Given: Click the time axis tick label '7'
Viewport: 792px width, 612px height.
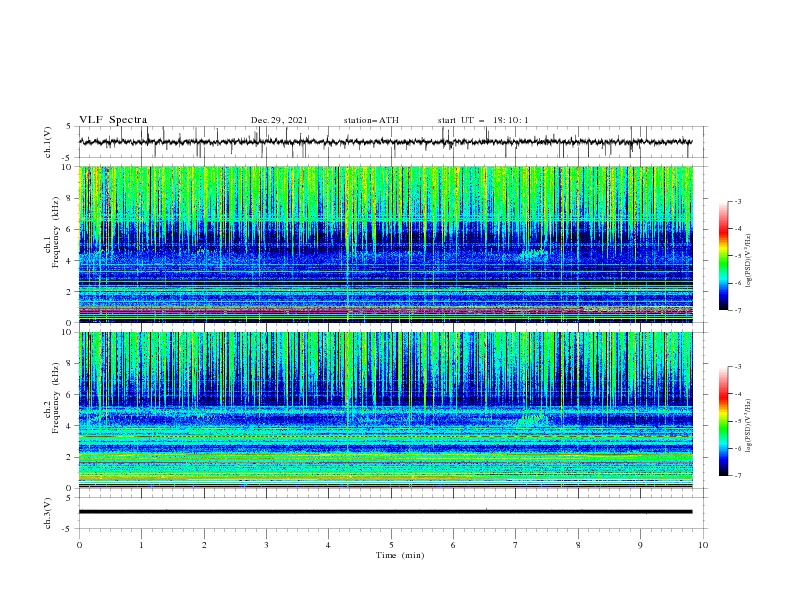Looking at the screenshot, I should point(516,545).
